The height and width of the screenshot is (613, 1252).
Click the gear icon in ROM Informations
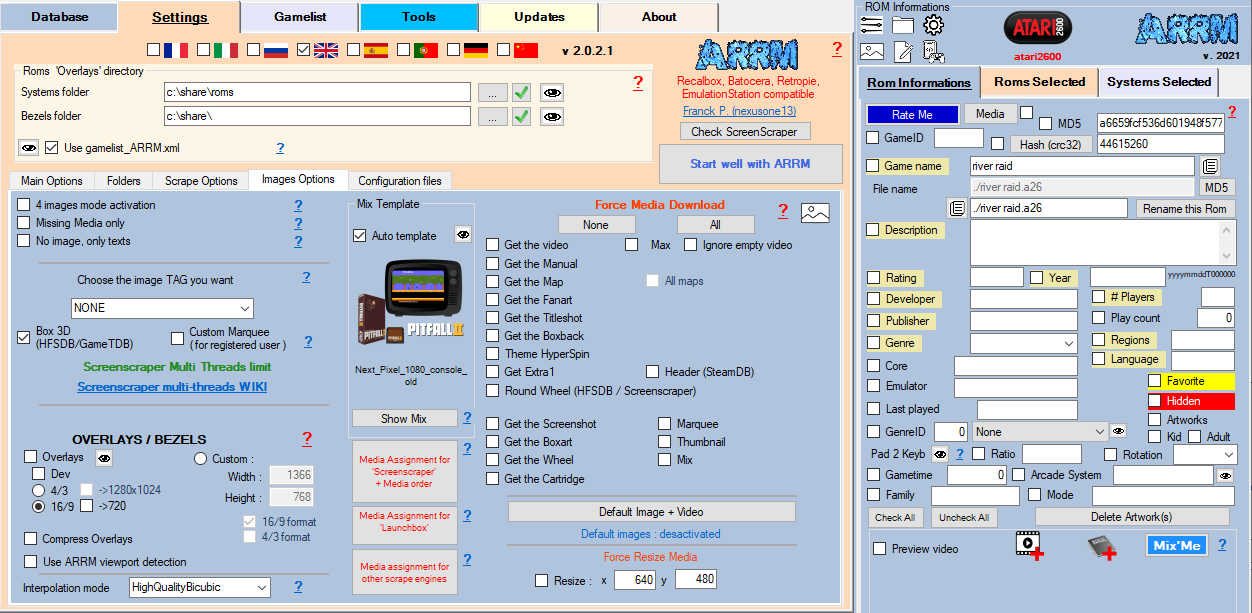[x=933, y=26]
